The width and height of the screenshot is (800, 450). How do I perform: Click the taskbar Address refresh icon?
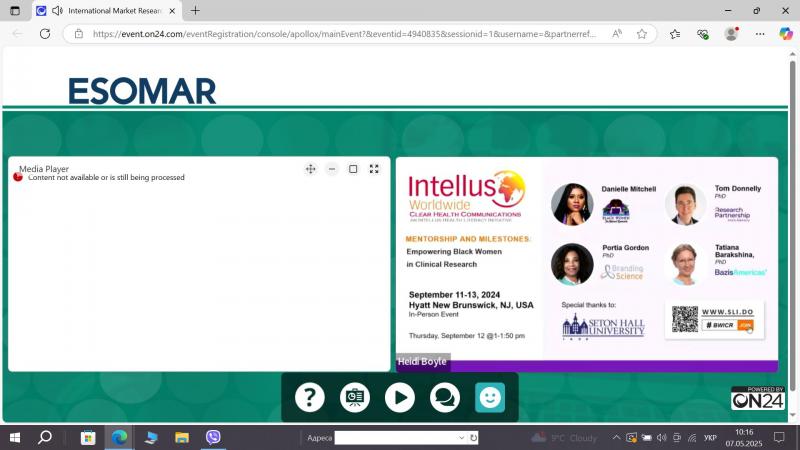coord(473,438)
